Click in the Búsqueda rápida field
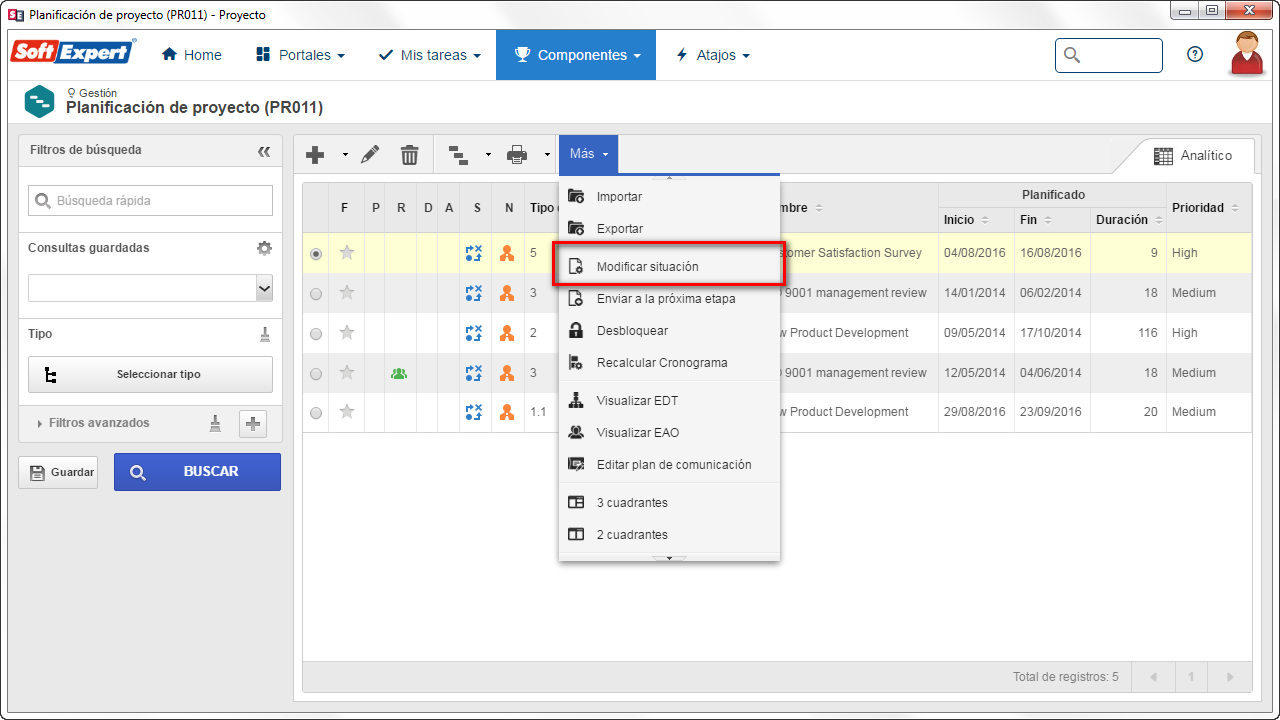 click(150, 201)
